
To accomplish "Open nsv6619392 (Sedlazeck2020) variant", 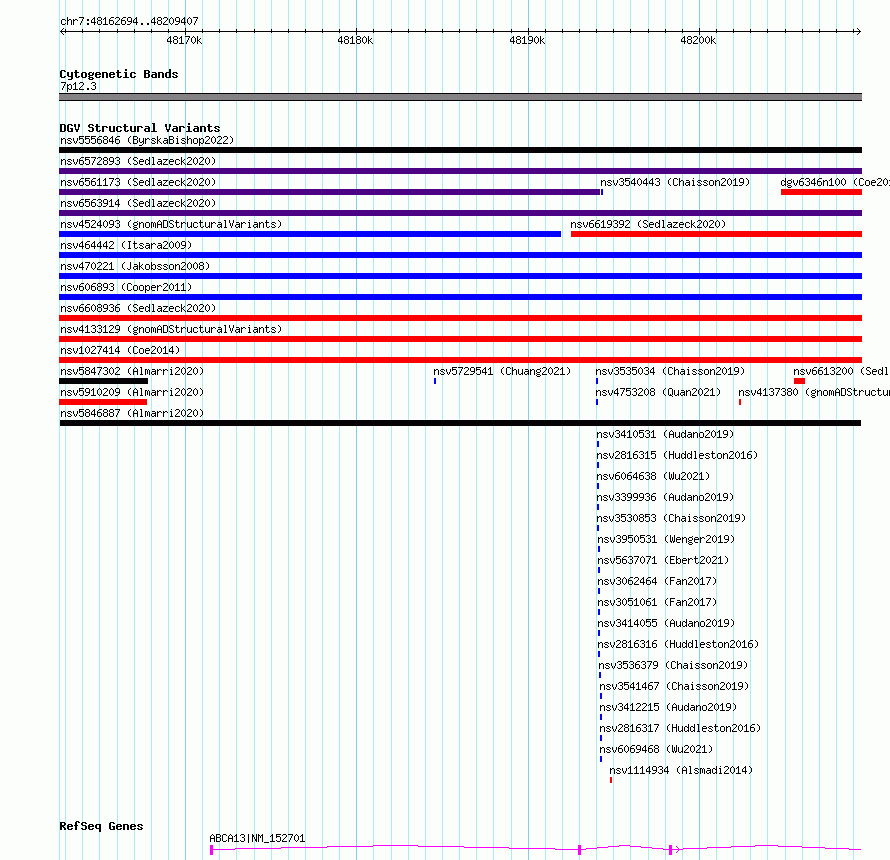I will click(x=648, y=224).
